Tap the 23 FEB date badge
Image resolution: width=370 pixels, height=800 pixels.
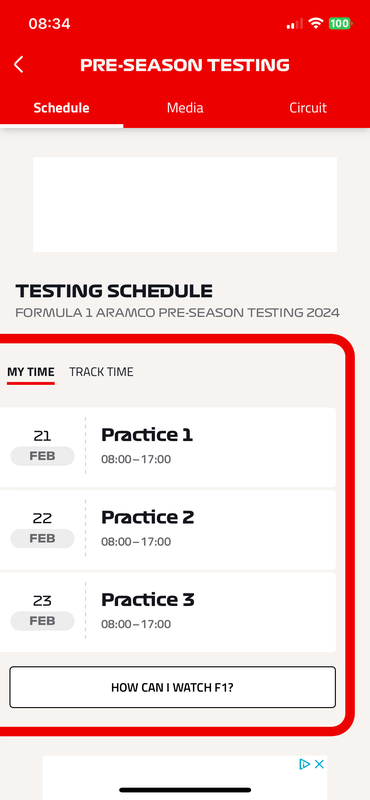42,612
